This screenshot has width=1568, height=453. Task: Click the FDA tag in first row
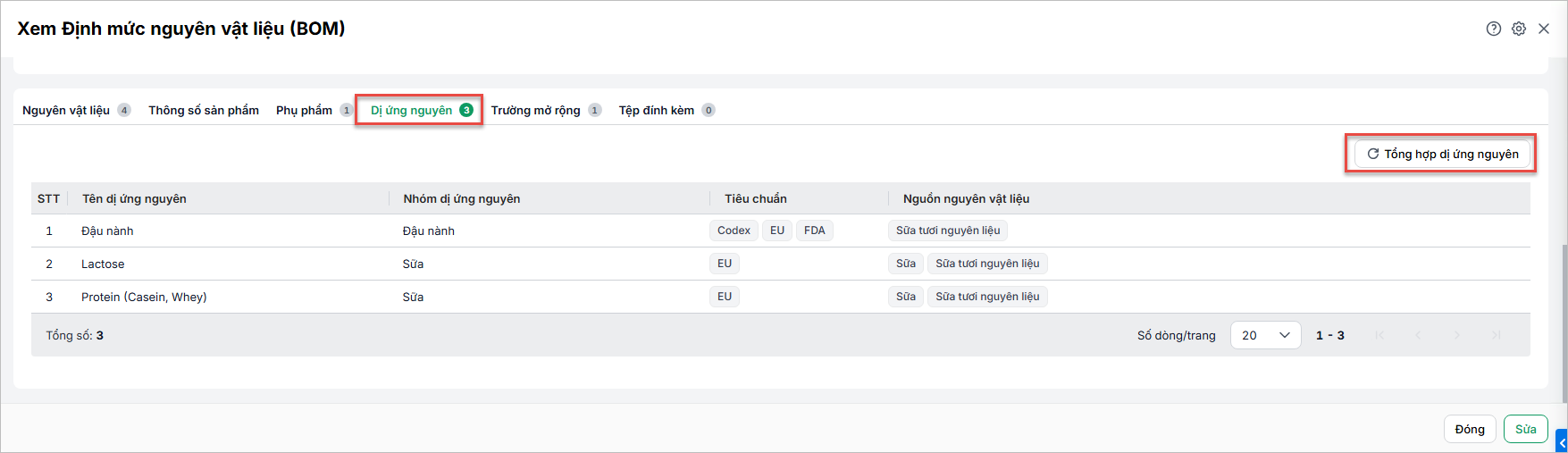[x=815, y=231]
